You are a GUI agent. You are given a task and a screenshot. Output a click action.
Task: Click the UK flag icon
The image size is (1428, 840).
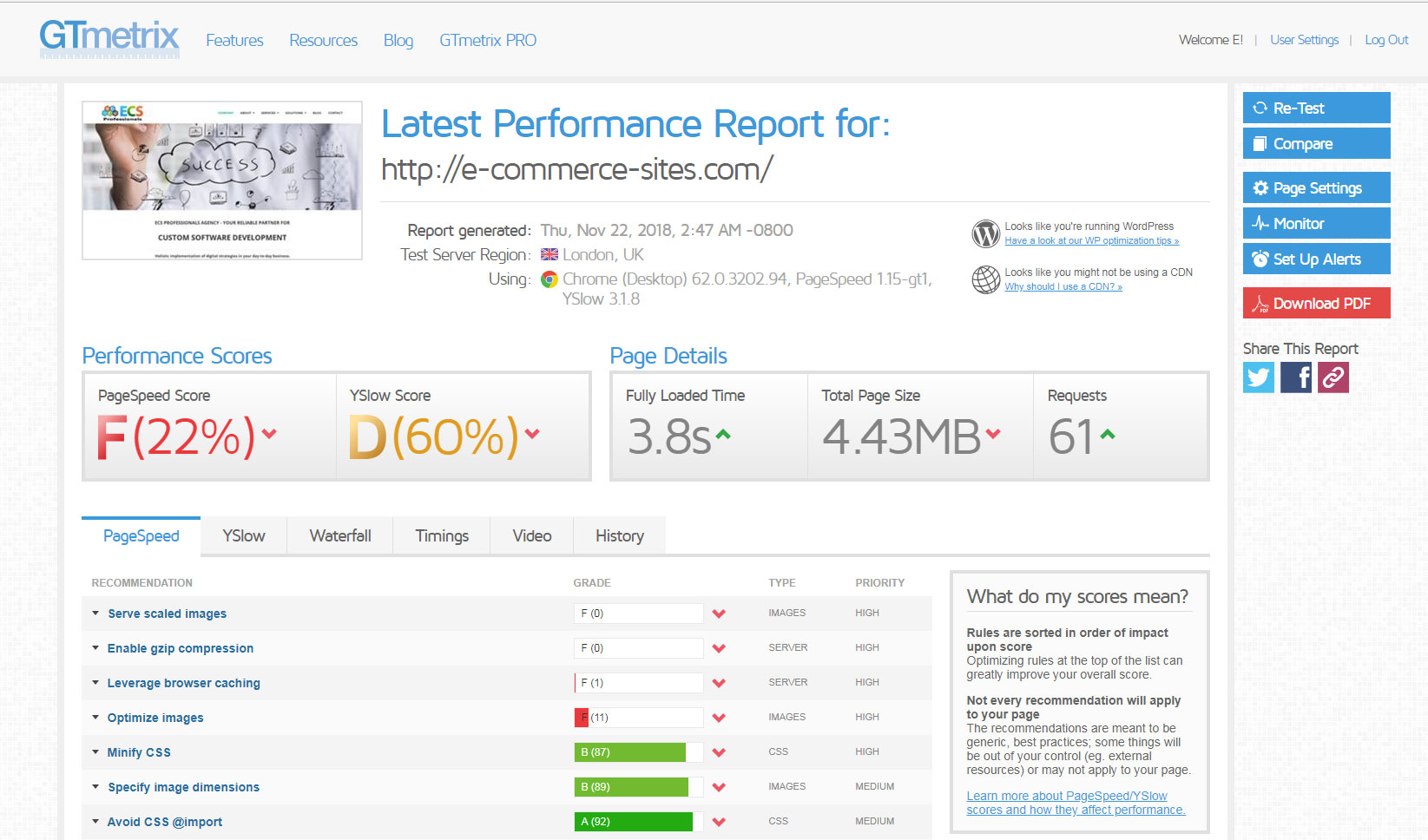pyautogui.click(x=549, y=254)
